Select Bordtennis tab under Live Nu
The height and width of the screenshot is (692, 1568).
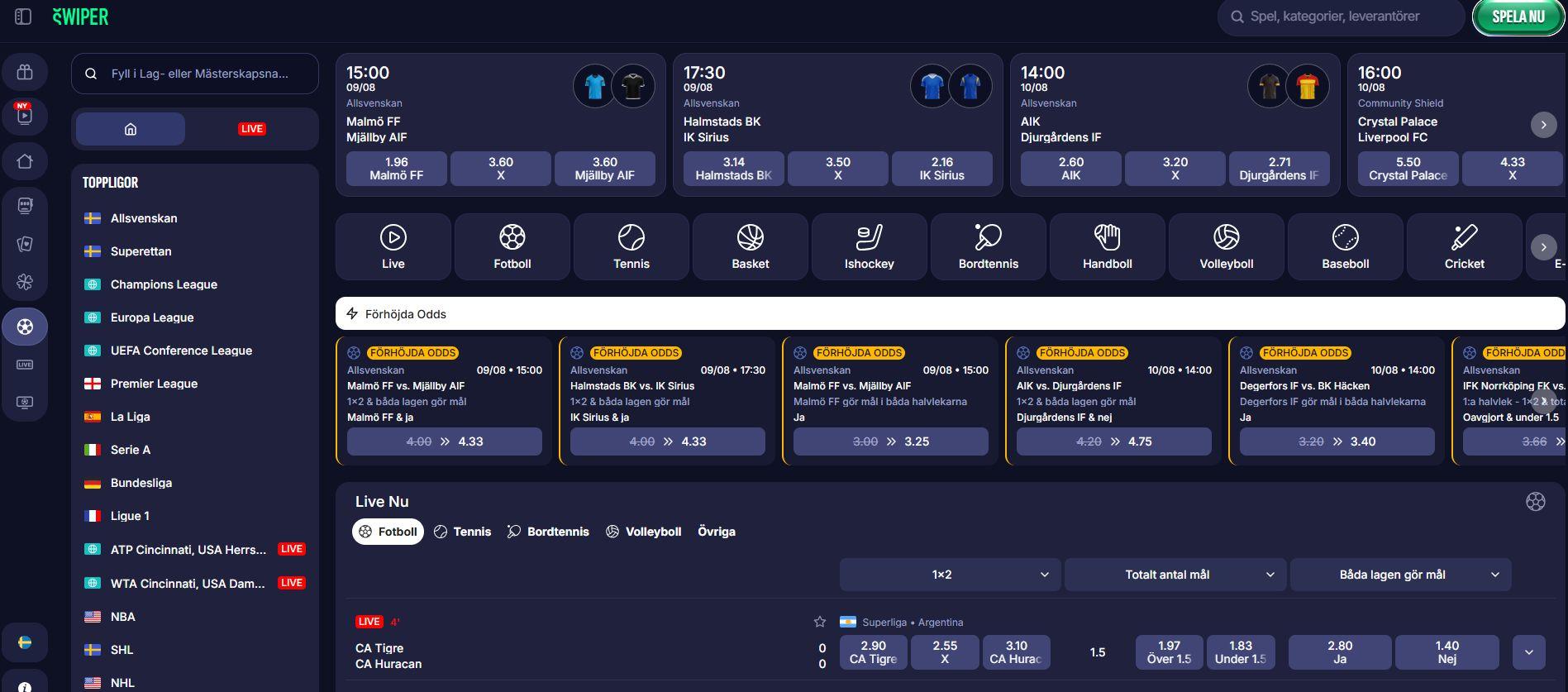[x=548, y=532]
